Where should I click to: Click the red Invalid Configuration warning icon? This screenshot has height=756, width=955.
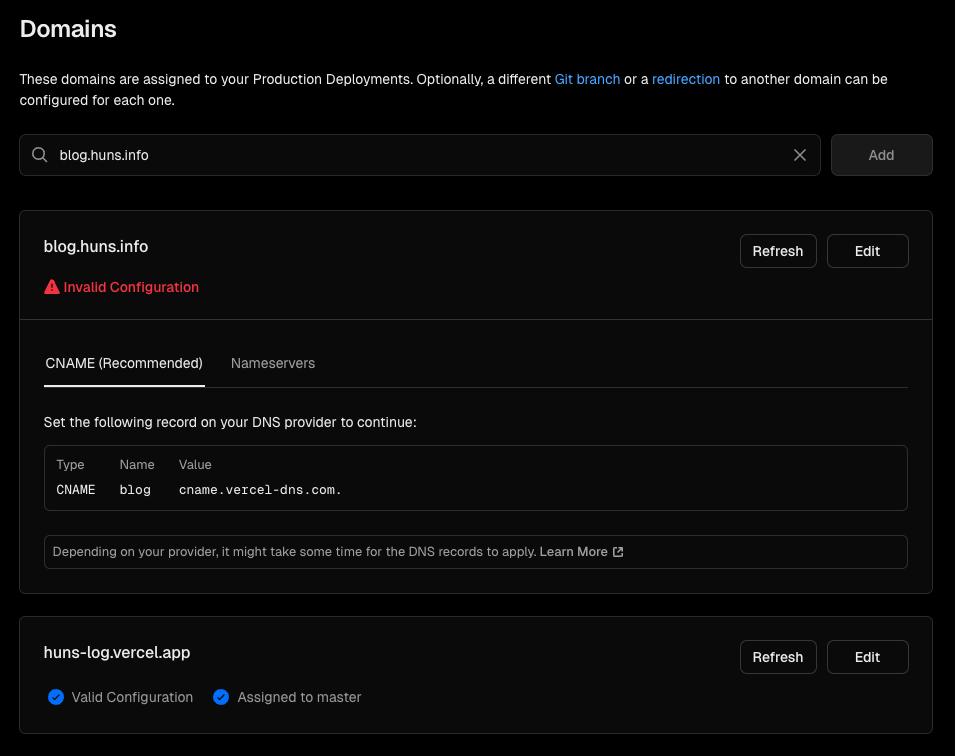(52, 287)
